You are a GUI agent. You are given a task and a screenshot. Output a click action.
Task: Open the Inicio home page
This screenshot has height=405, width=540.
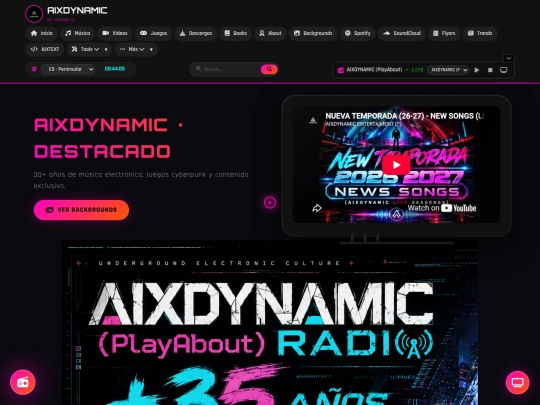(x=42, y=33)
